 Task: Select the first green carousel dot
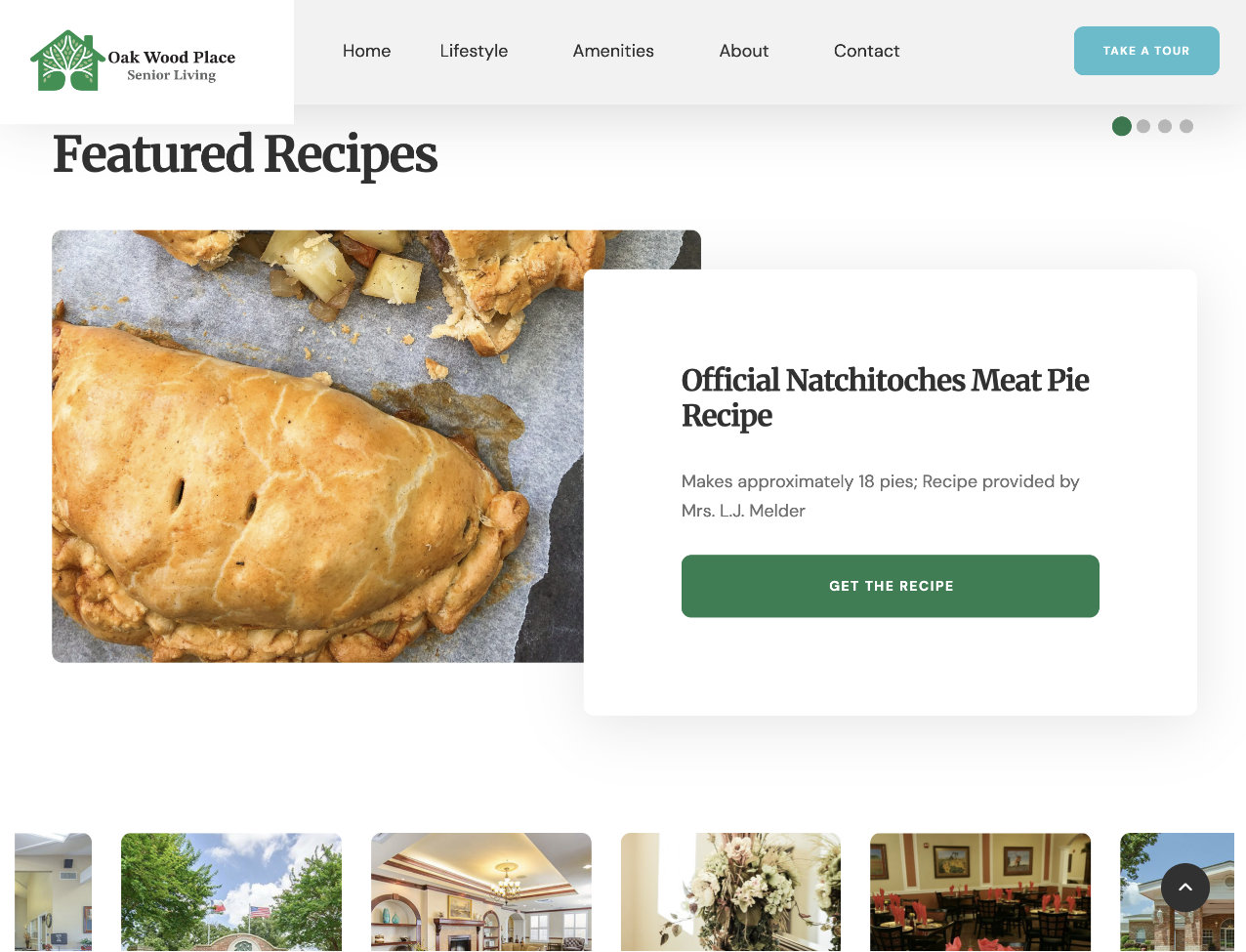[1122, 126]
